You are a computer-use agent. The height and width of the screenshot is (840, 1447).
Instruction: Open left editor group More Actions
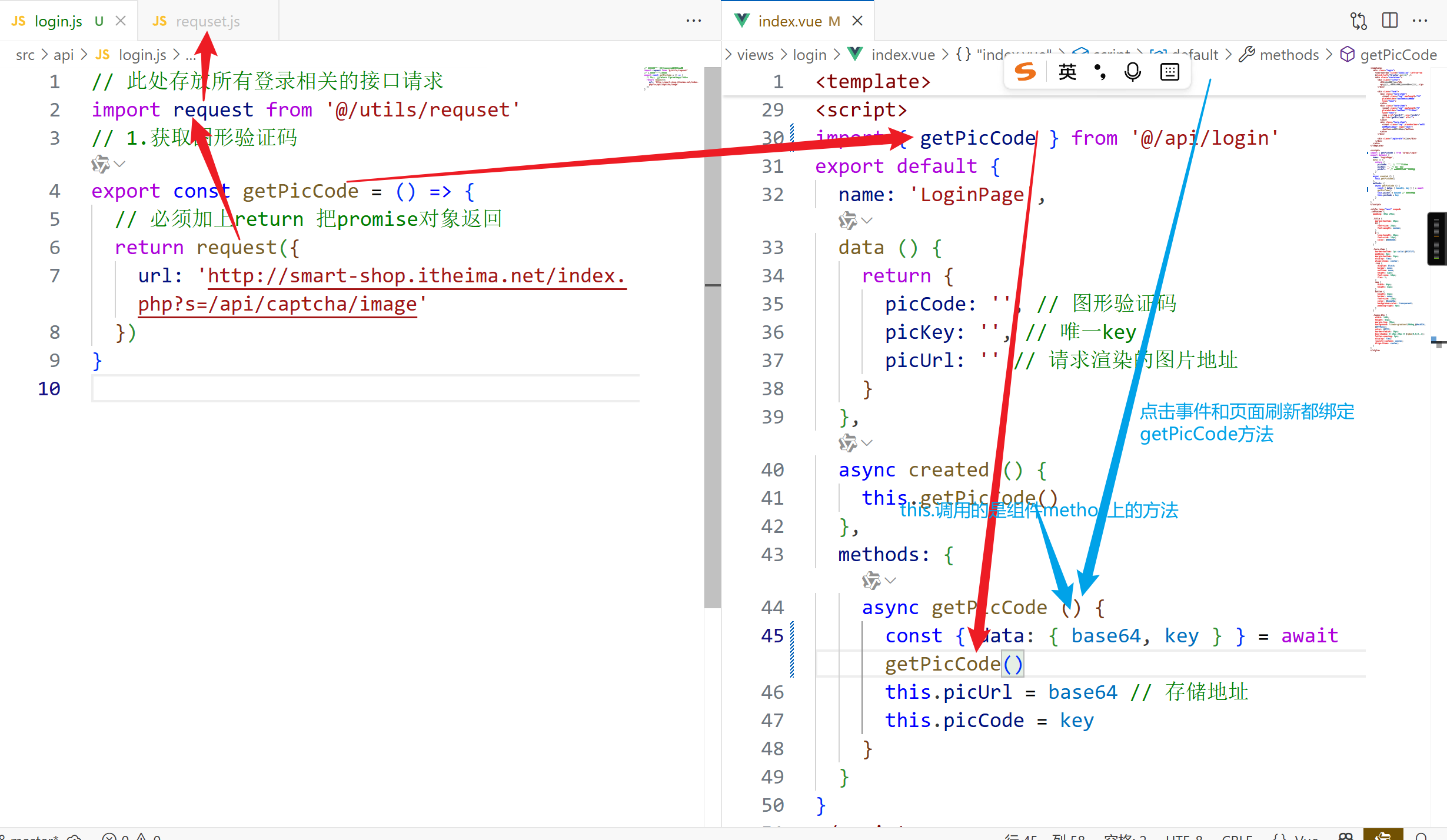(x=694, y=21)
